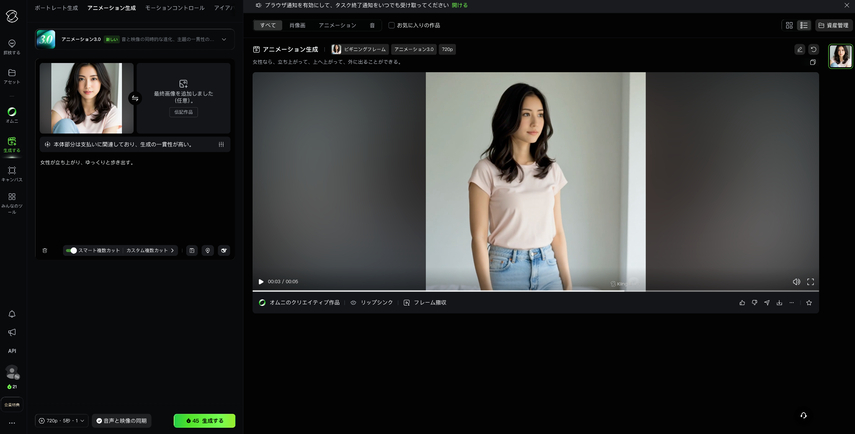Copy the prompt with copy icon
Screen dimensions: 855x434
813,62
